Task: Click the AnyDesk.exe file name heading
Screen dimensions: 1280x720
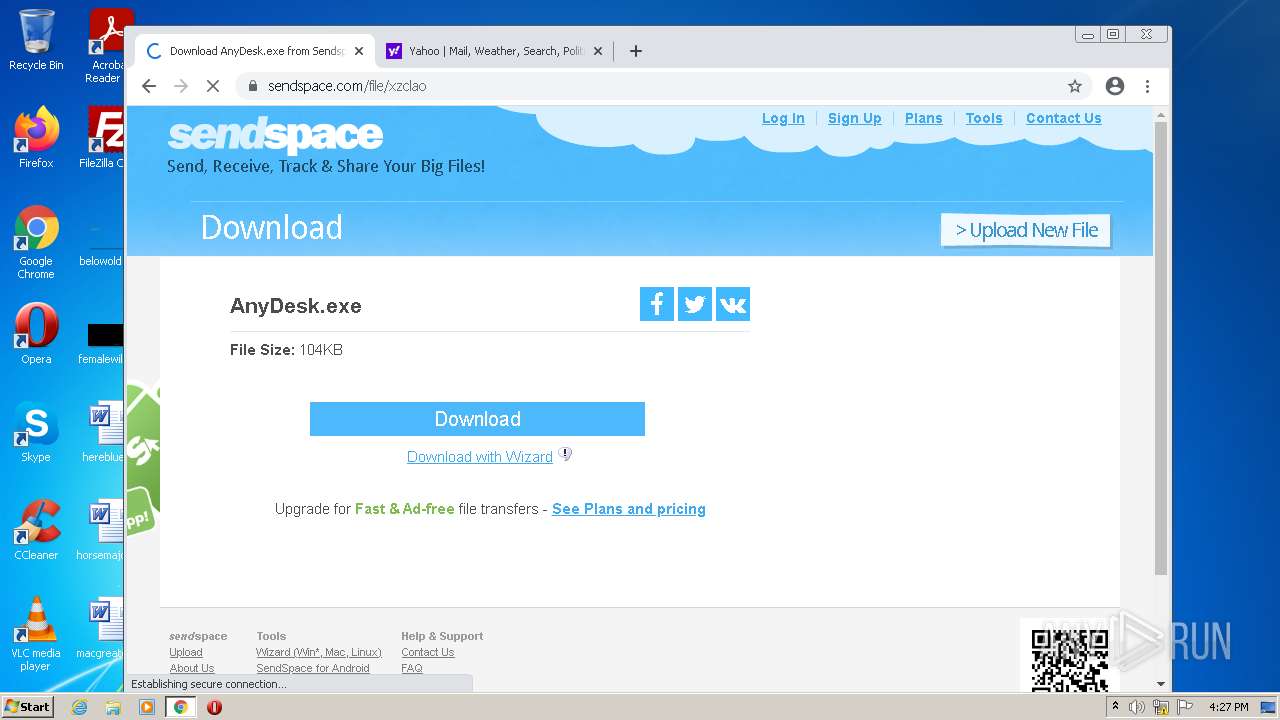Action: 296,306
